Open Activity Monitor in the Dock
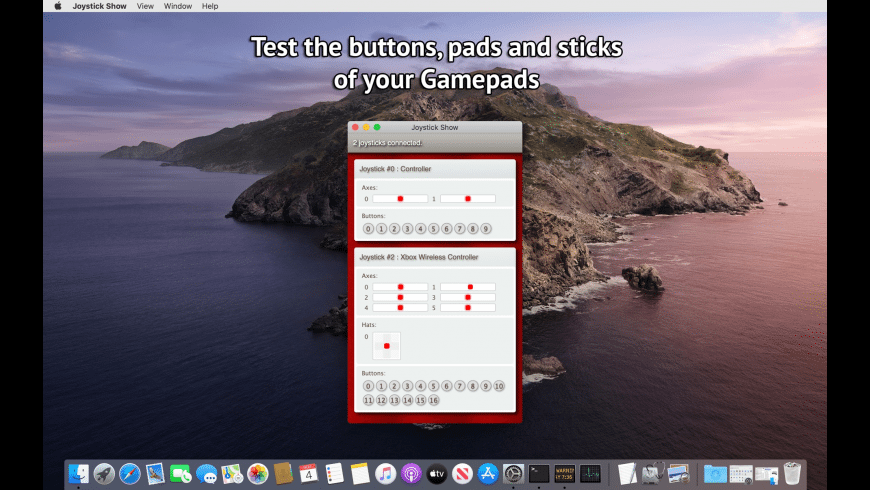 pos(590,474)
